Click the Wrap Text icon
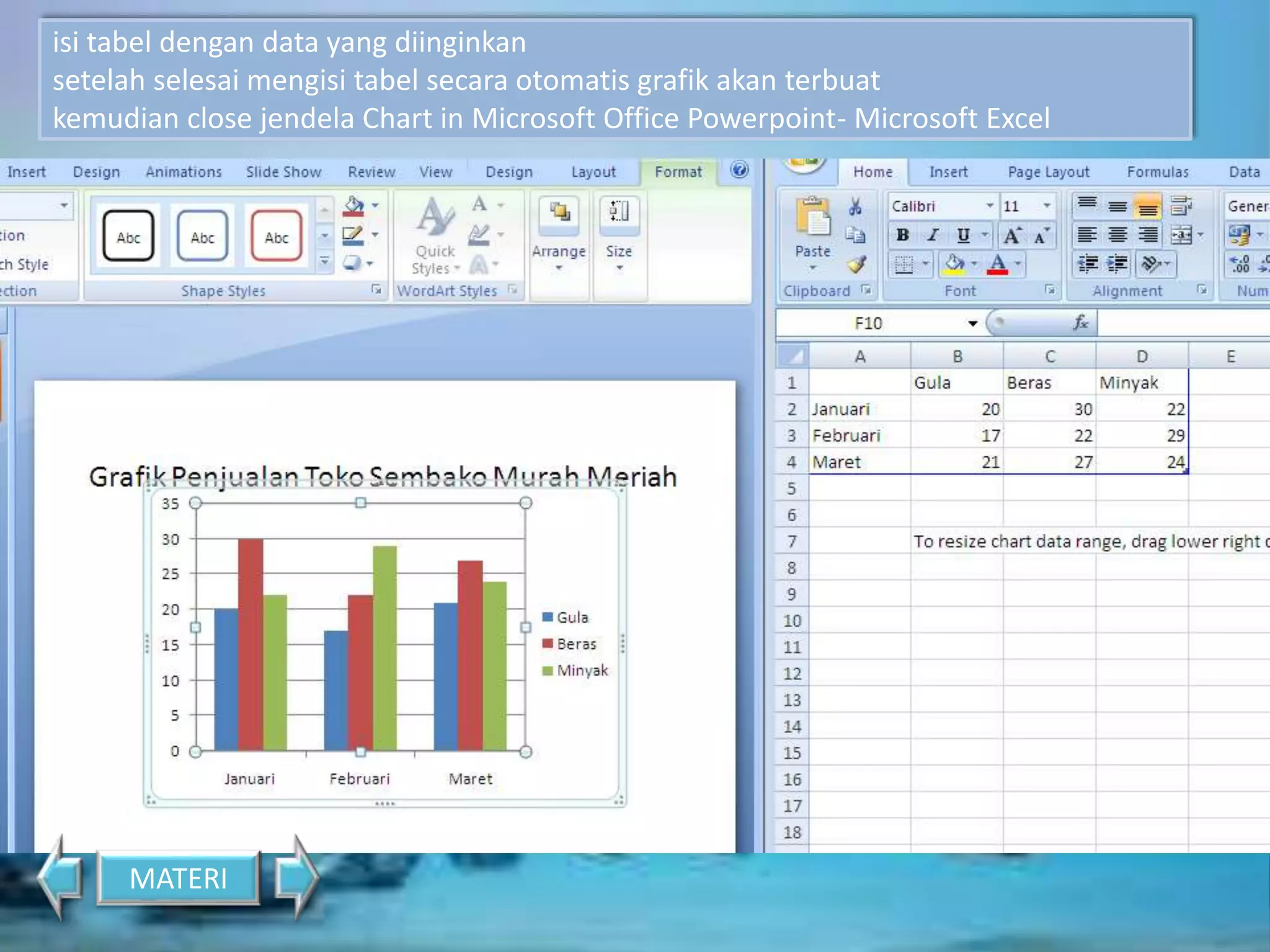 pos(1181,206)
